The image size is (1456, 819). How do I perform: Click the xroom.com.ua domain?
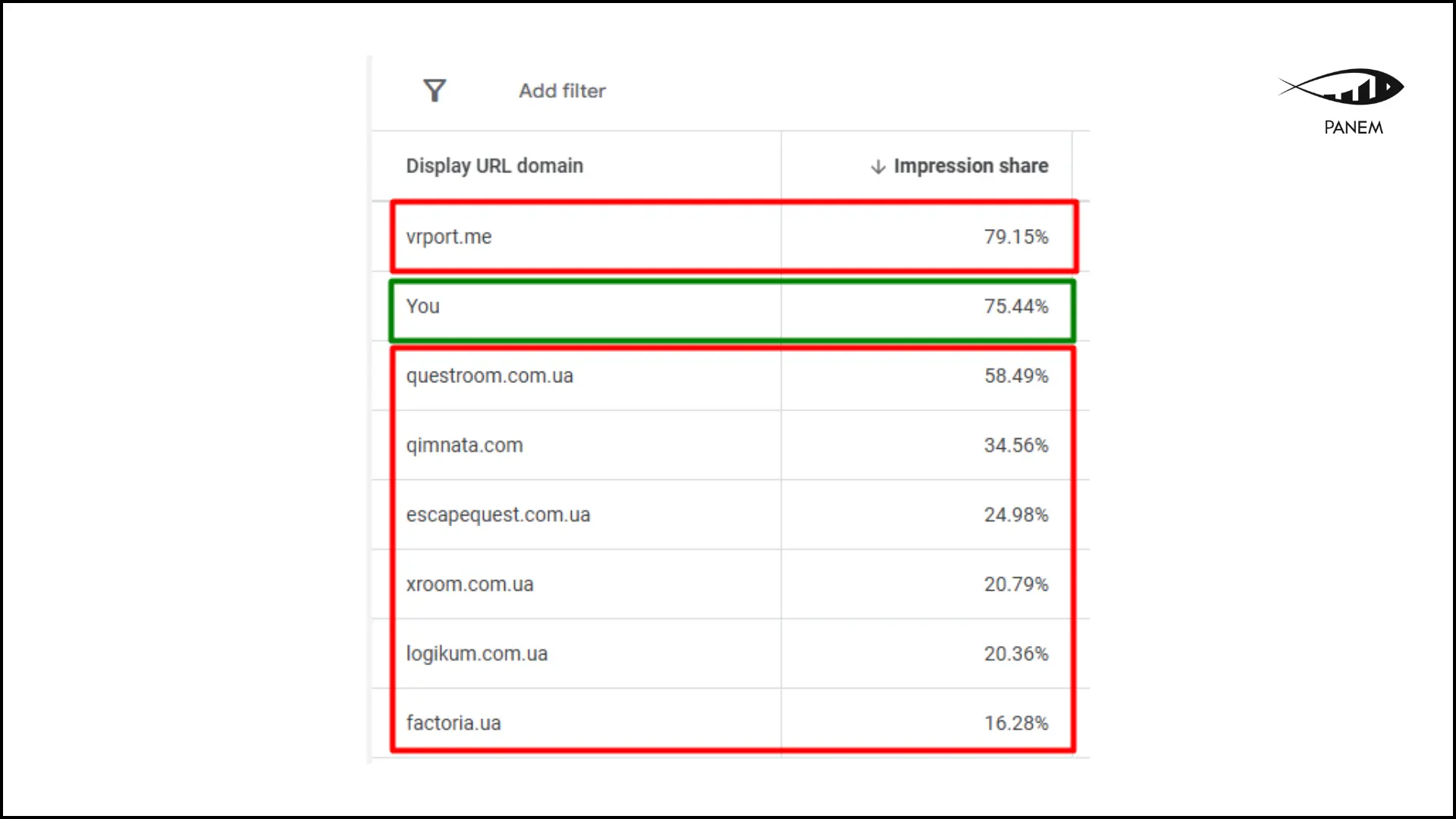[470, 585]
